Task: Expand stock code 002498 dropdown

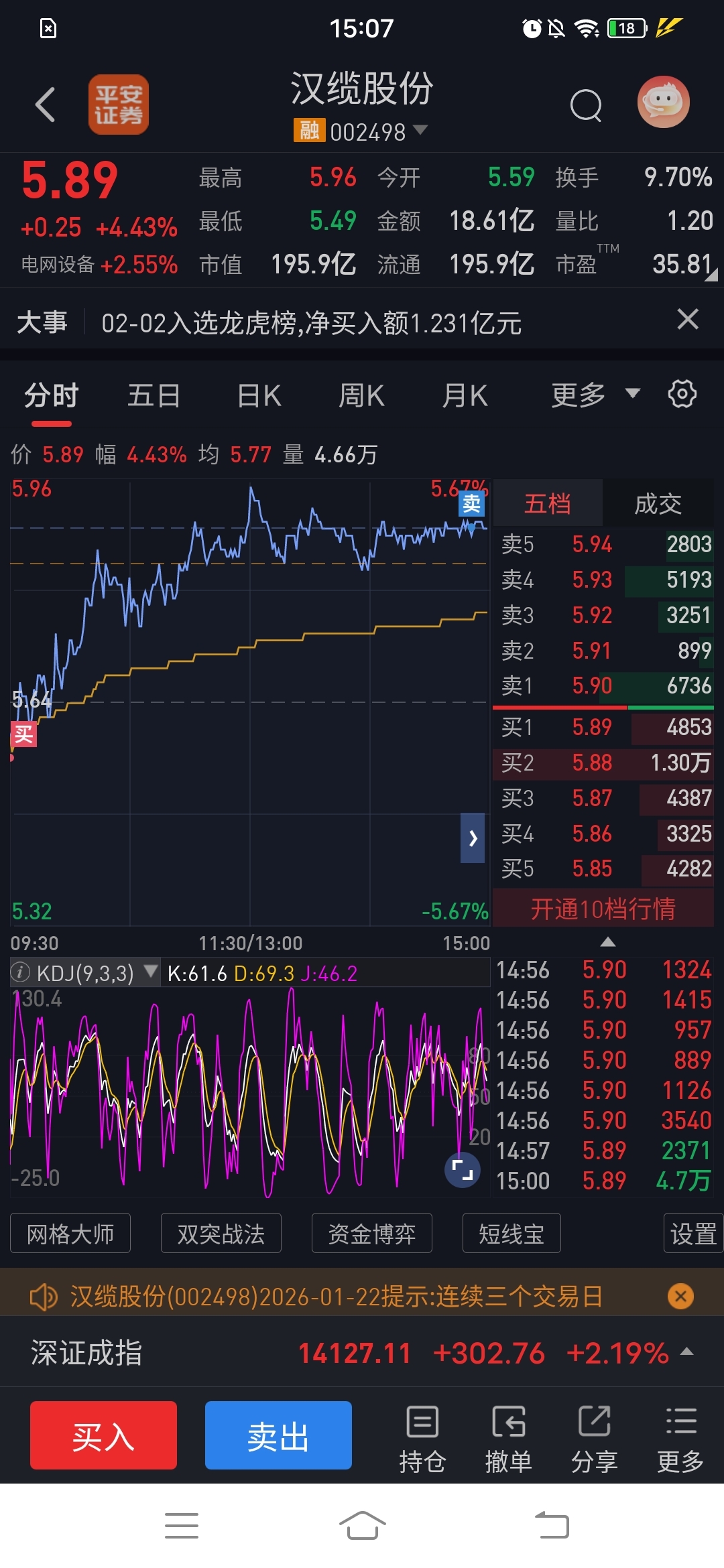Action: pyautogui.click(x=420, y=130)
